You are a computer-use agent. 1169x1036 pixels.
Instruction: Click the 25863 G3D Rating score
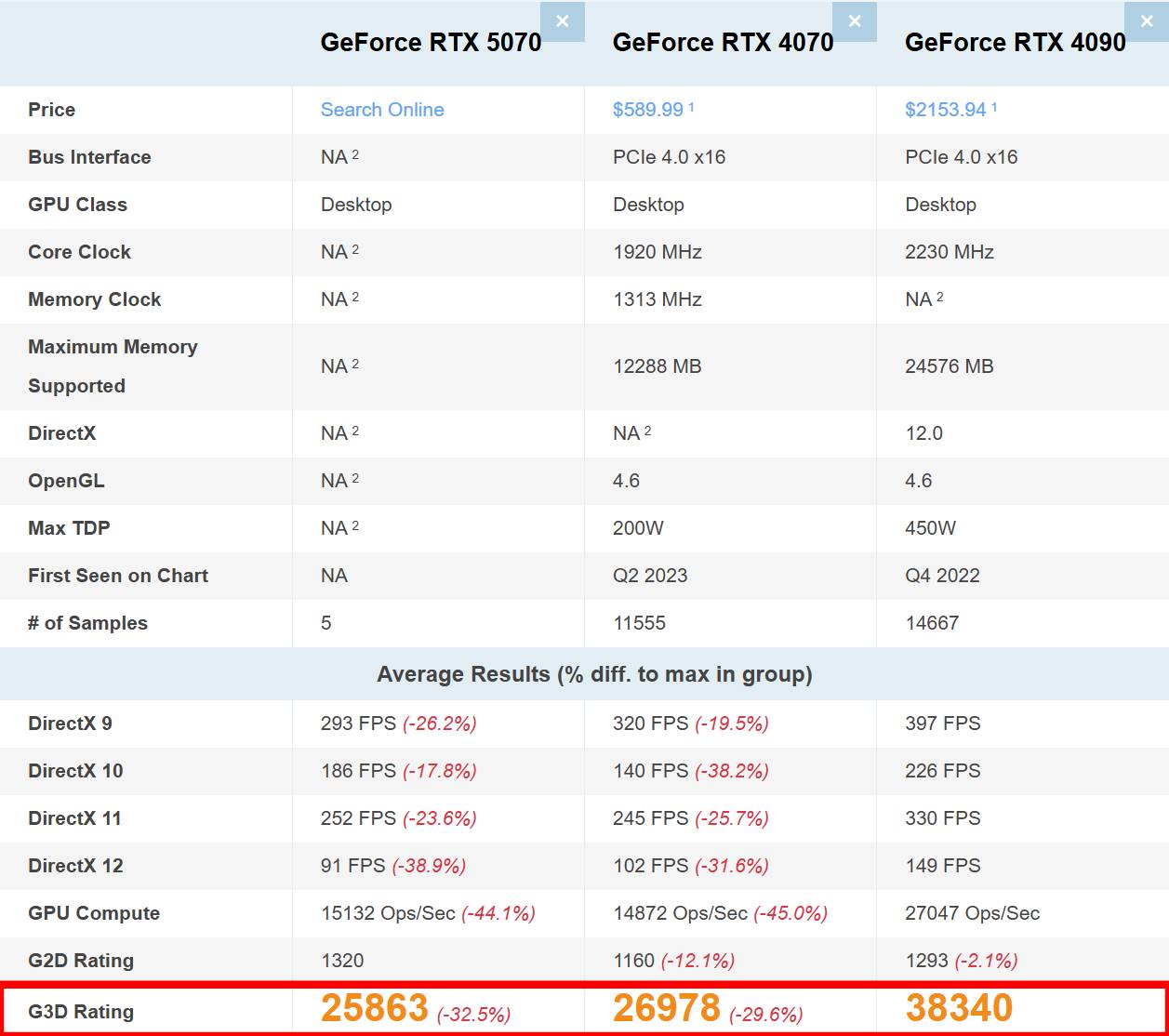[375, 1009]
